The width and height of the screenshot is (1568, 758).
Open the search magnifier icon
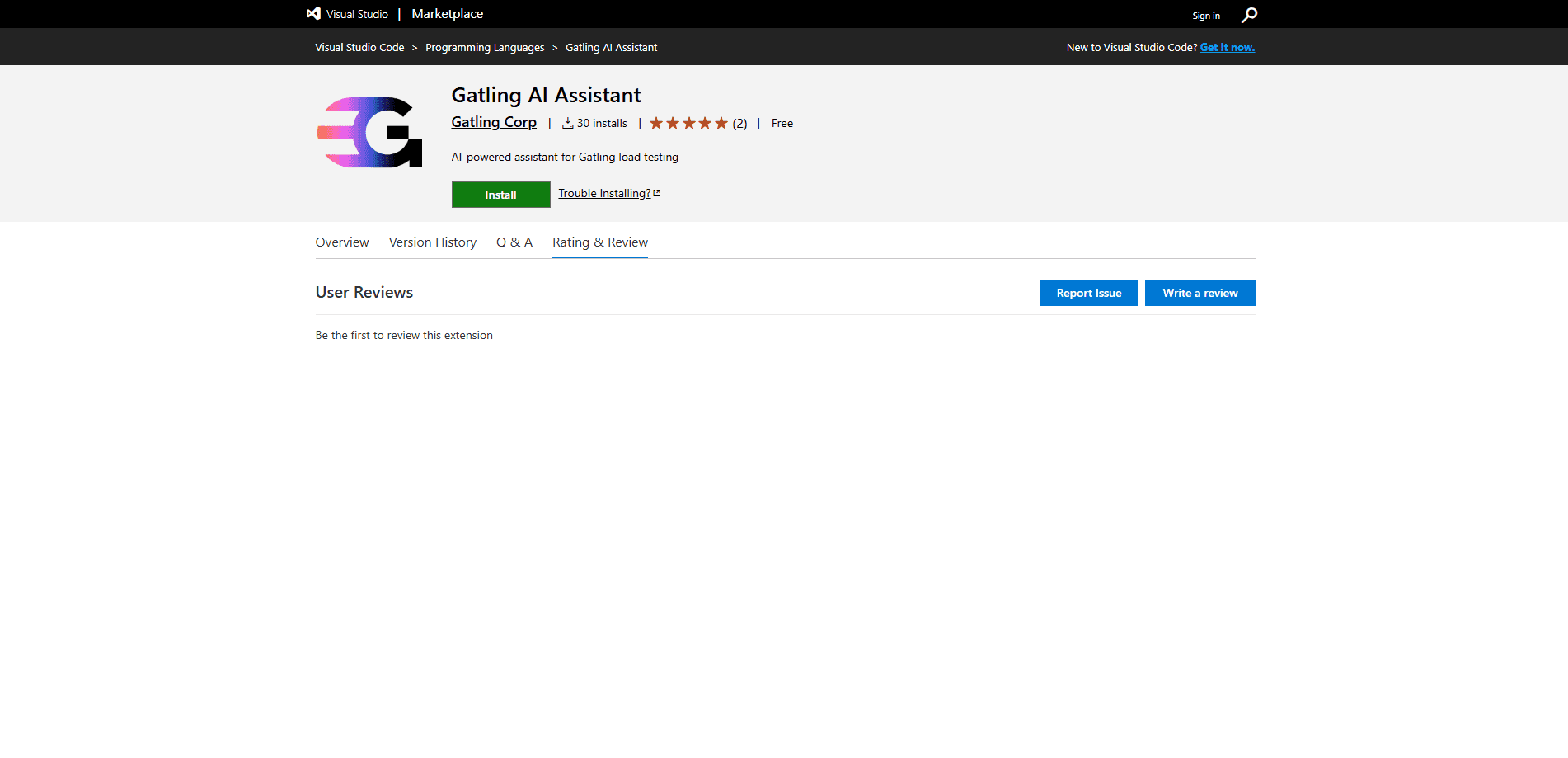(x=1249, y=15)
